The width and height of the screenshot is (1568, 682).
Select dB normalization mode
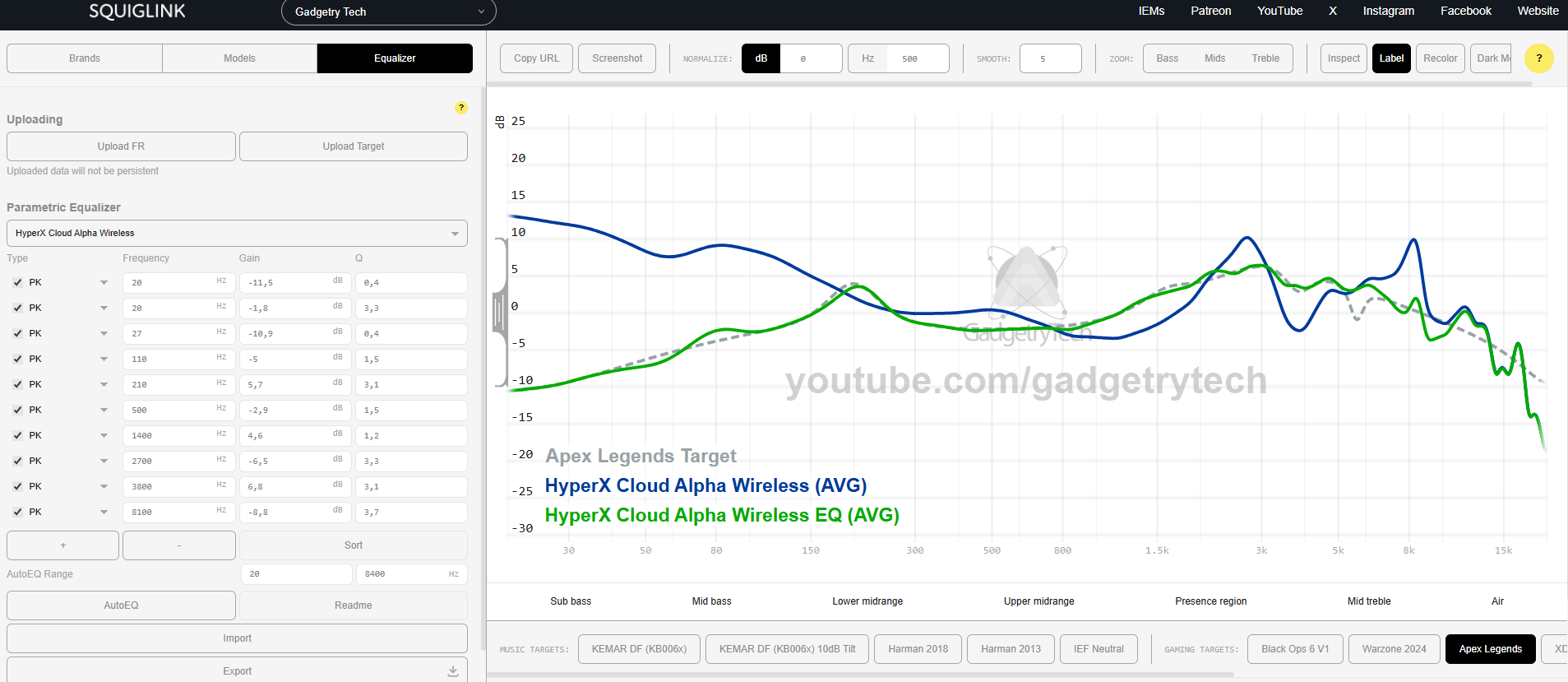tap(761, 58)
